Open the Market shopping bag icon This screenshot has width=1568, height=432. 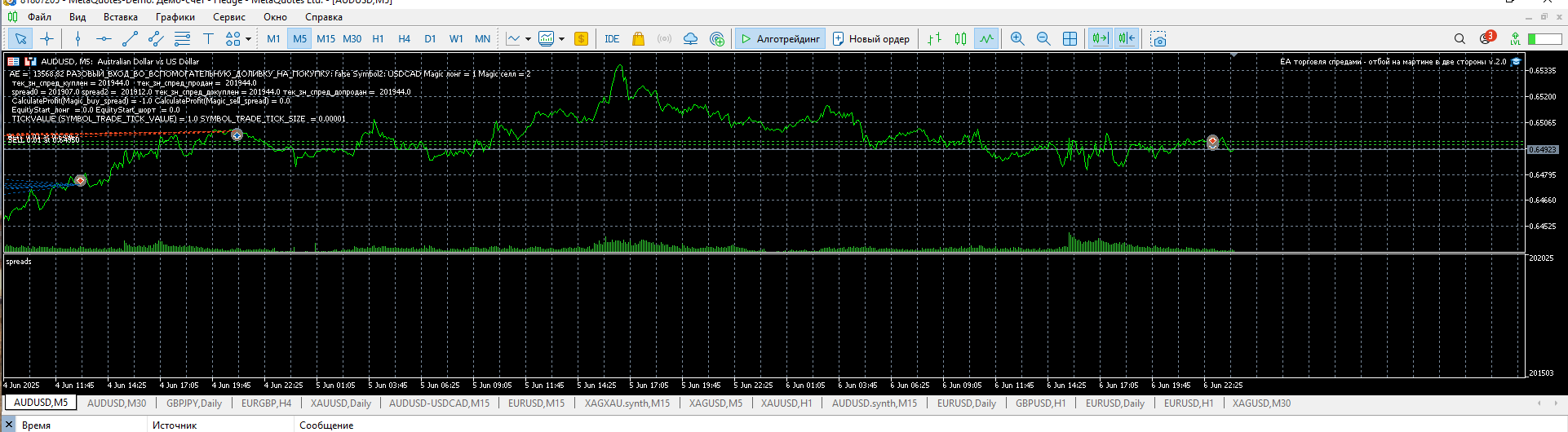638,38
